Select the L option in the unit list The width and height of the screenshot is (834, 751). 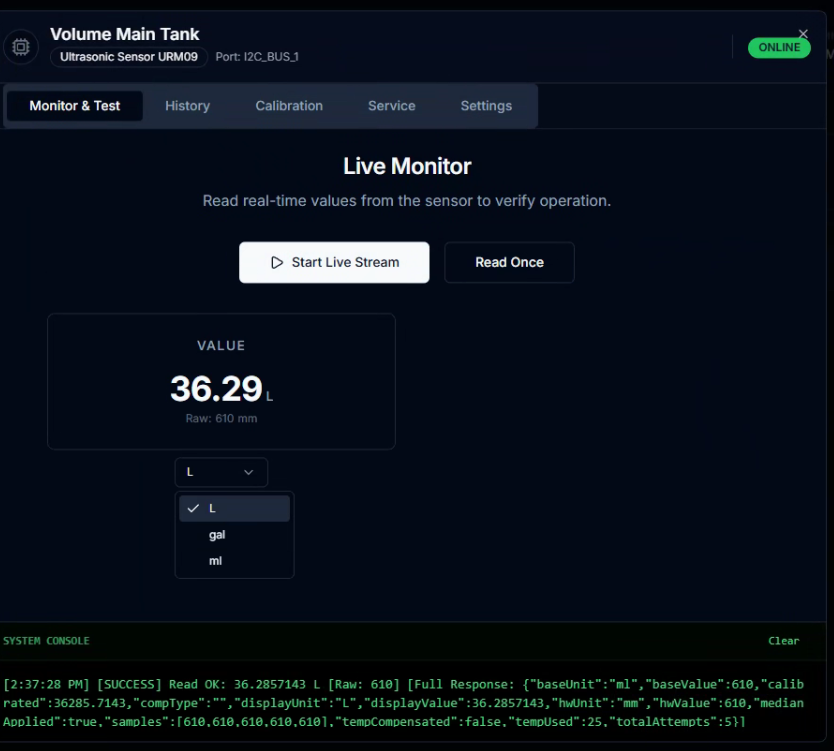tap(235, 508)
